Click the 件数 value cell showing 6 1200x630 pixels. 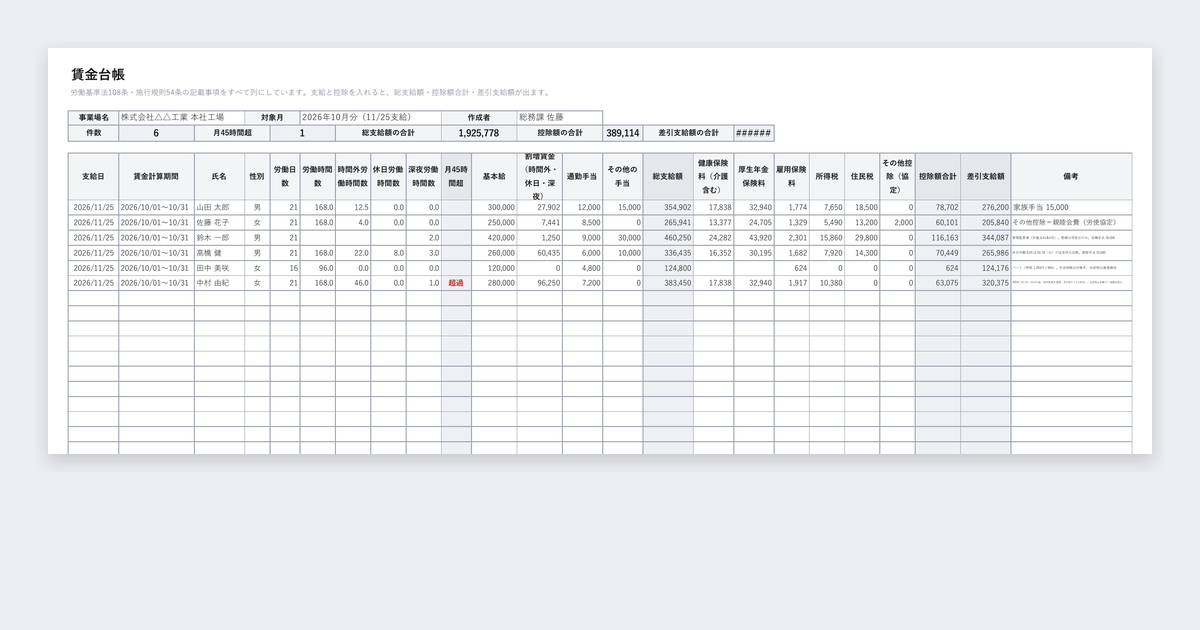pos(156,133)
